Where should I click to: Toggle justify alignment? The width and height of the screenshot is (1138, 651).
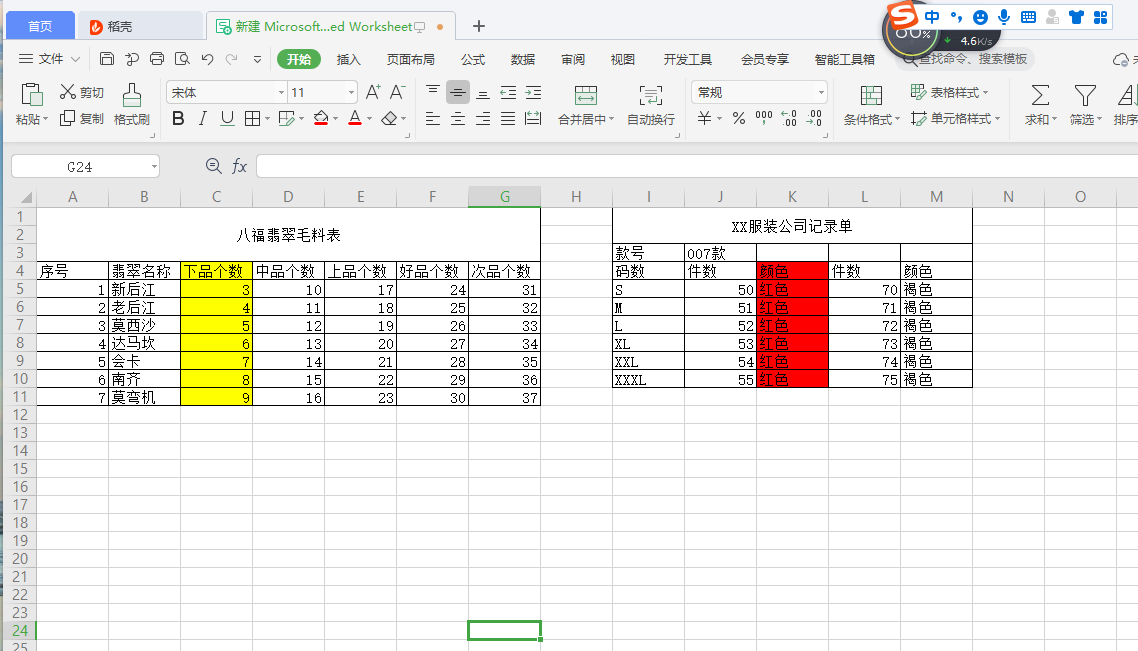[508, 118]
